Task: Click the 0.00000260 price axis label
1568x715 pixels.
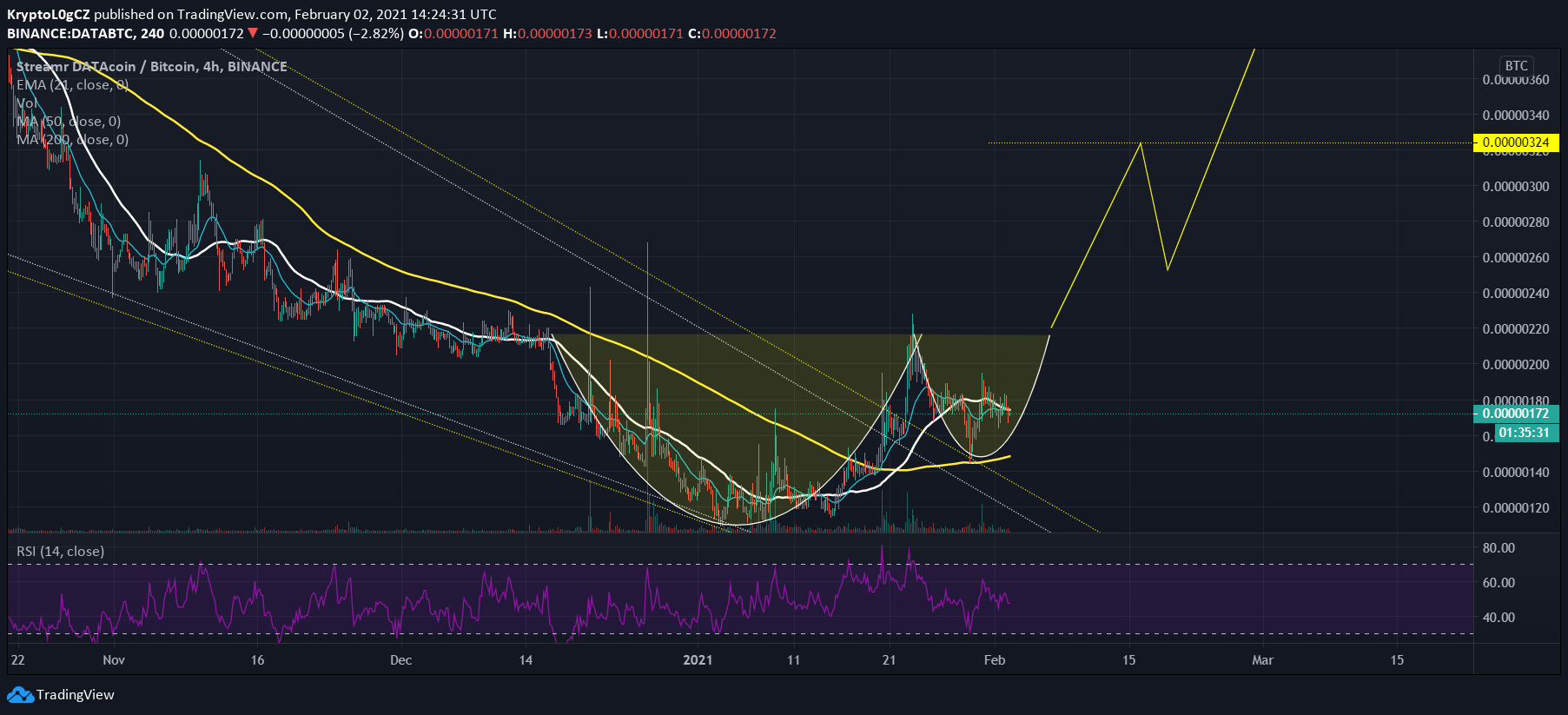Action: pos(1516,258)
